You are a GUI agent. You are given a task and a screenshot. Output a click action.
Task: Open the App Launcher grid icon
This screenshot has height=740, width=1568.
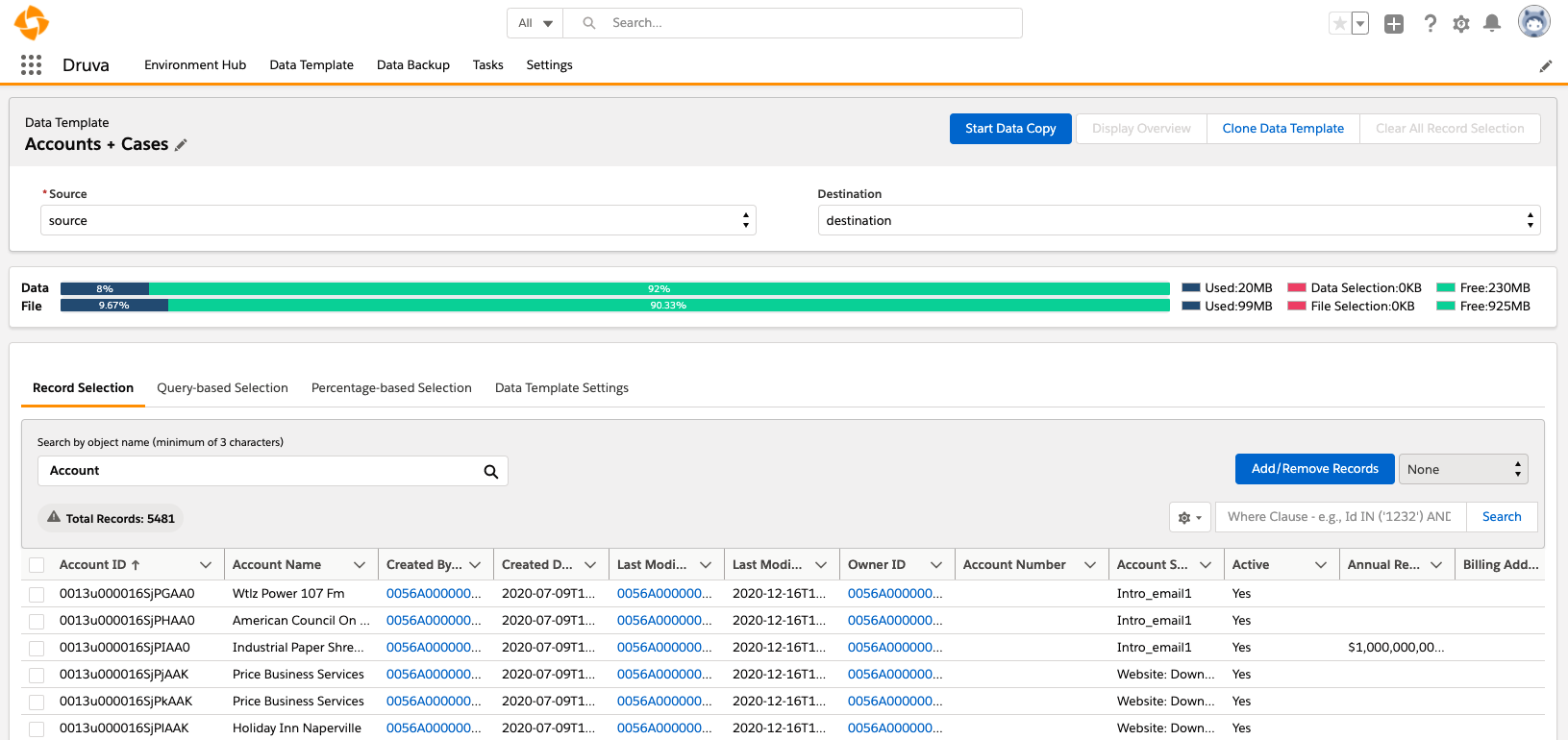[x=31, y=64]
